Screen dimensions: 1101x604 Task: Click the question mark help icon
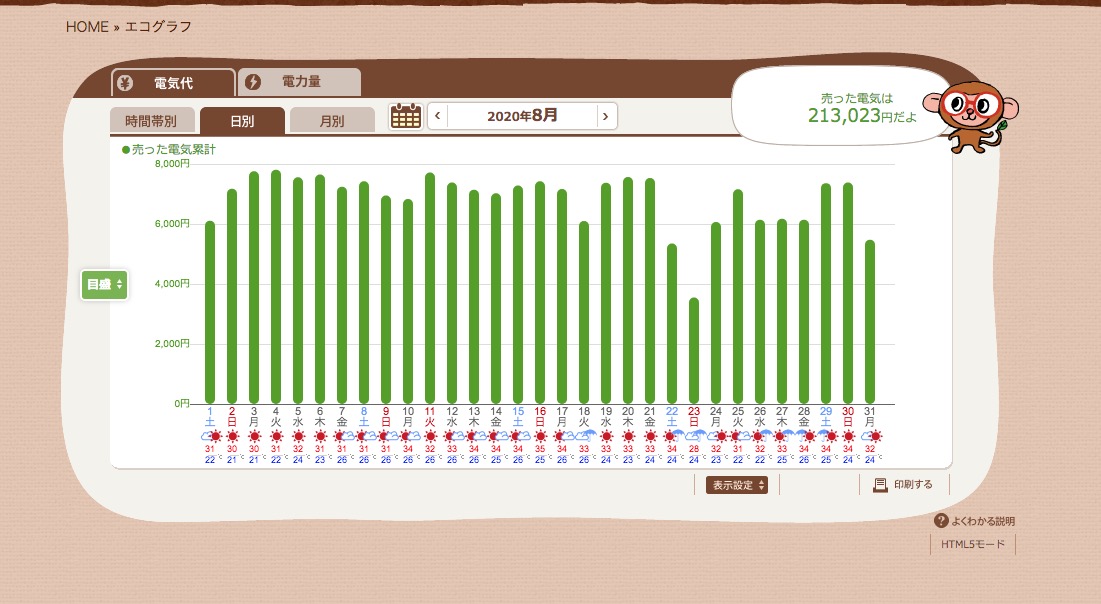tap(941, 520)
